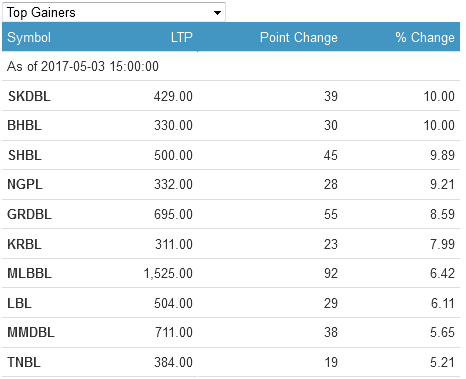Open the TNBL stock symbol
The width and height of the screenshot is (466, 379).
click(24, 362)
